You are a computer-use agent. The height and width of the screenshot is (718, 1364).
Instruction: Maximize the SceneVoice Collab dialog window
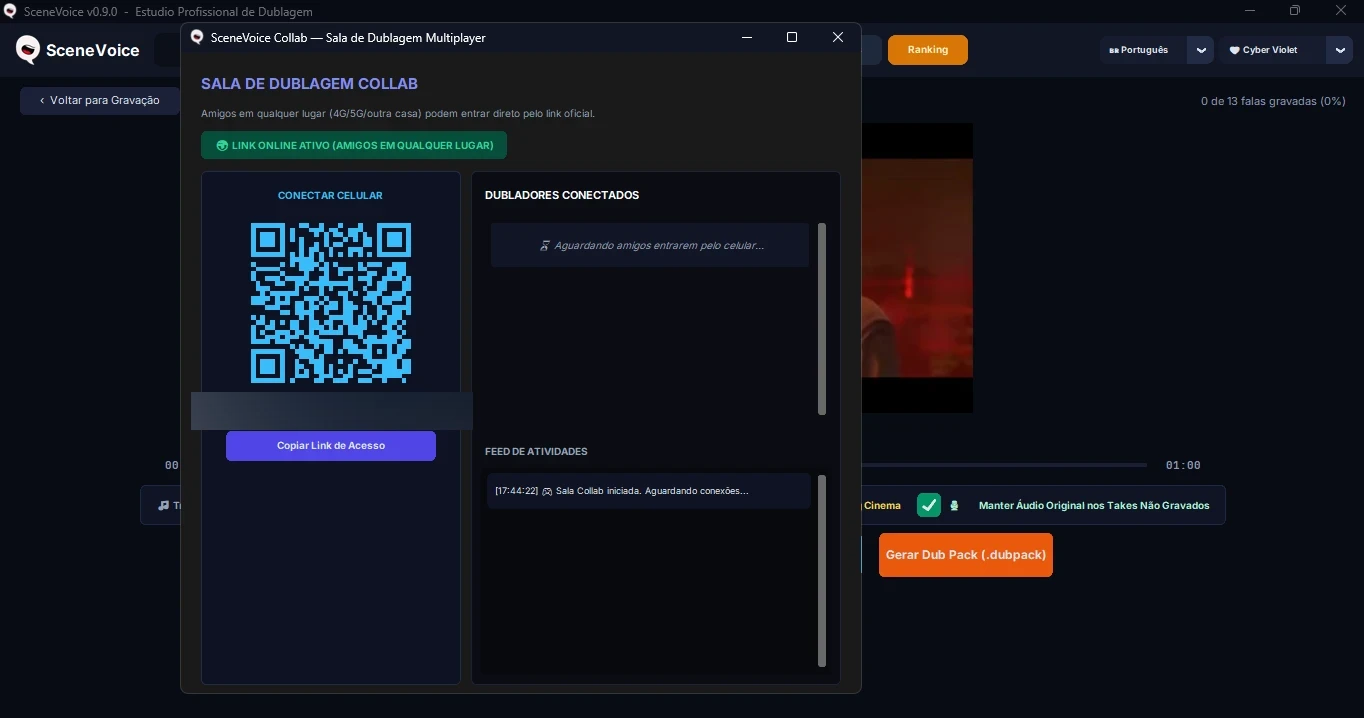[792, 37]
